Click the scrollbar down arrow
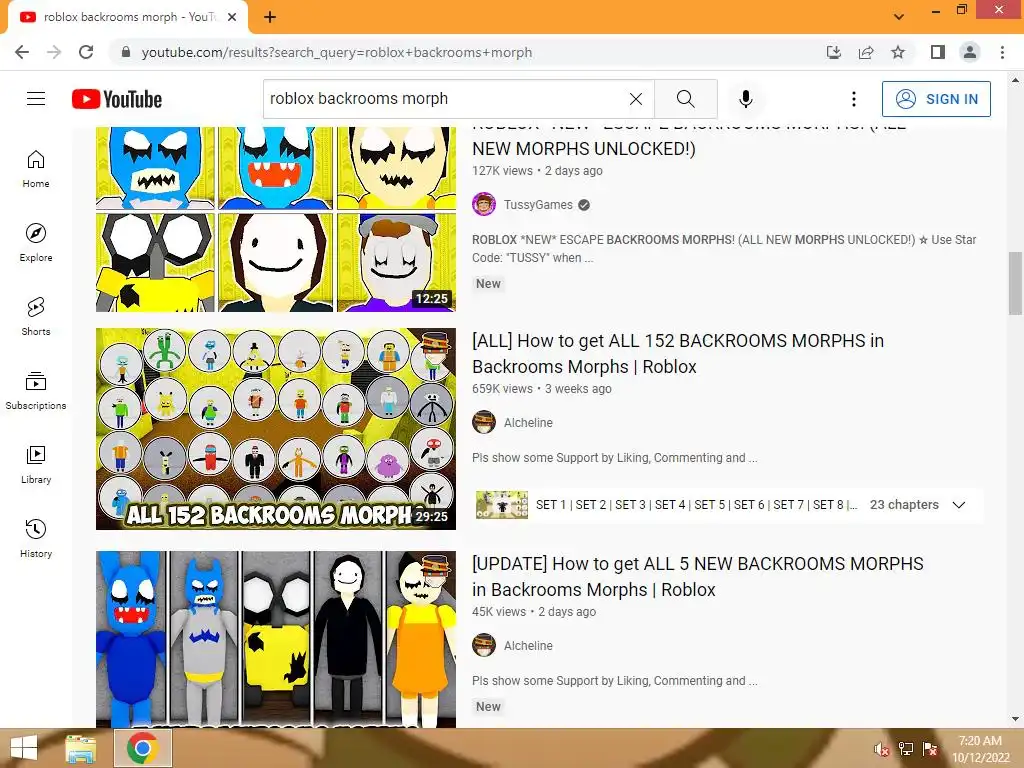1024x768 pixels. point(1015,719)
